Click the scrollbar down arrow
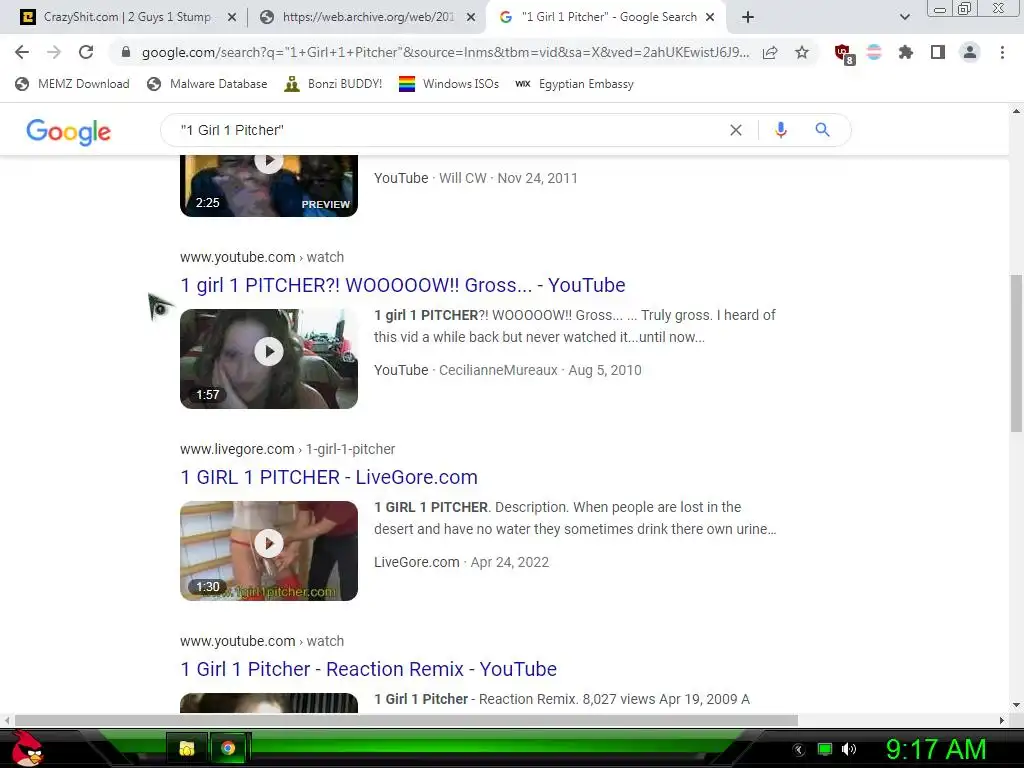Screen dimensions: 1024x768 click(x=1016, y=705)
